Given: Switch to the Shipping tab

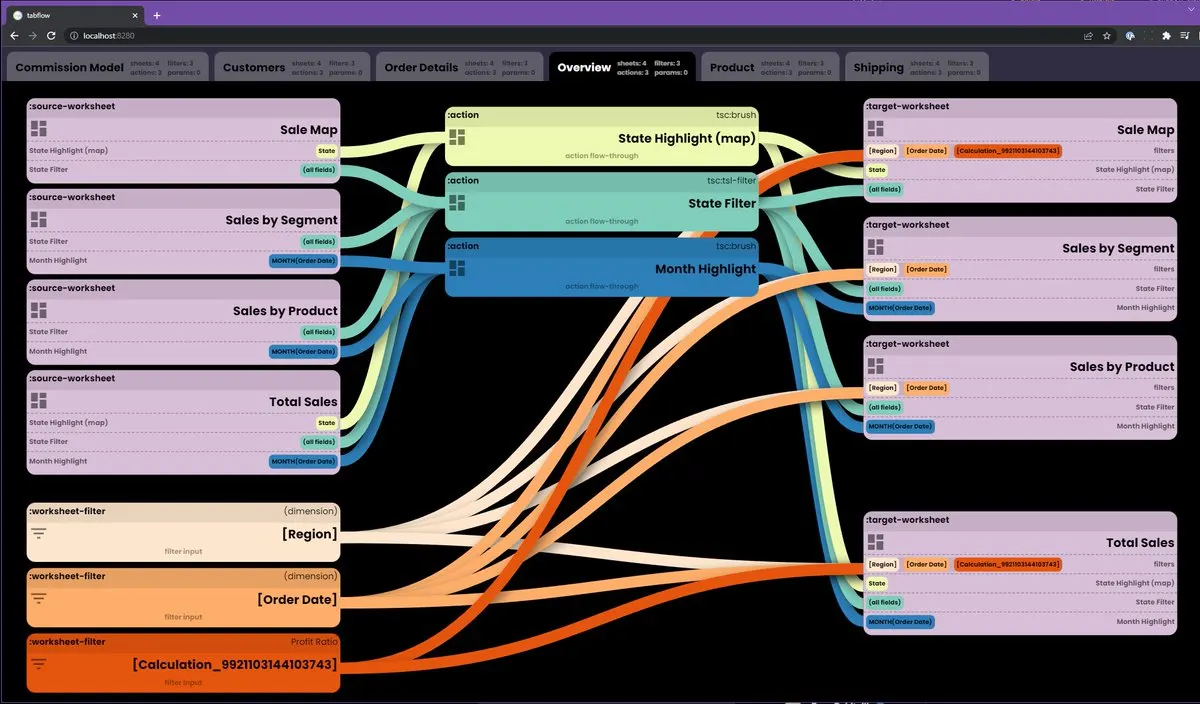Looking at the screenshot, I should [x=917, y=67].
